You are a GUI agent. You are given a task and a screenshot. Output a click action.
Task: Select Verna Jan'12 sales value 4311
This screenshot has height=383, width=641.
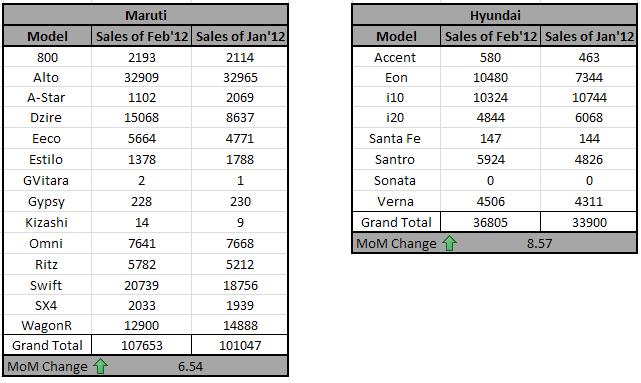[x=589, y=201]
